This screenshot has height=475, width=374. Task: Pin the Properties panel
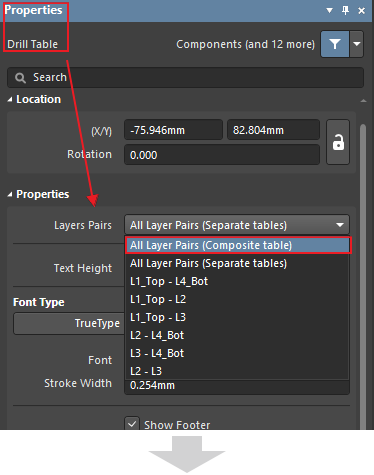click(x=346, y=10)
